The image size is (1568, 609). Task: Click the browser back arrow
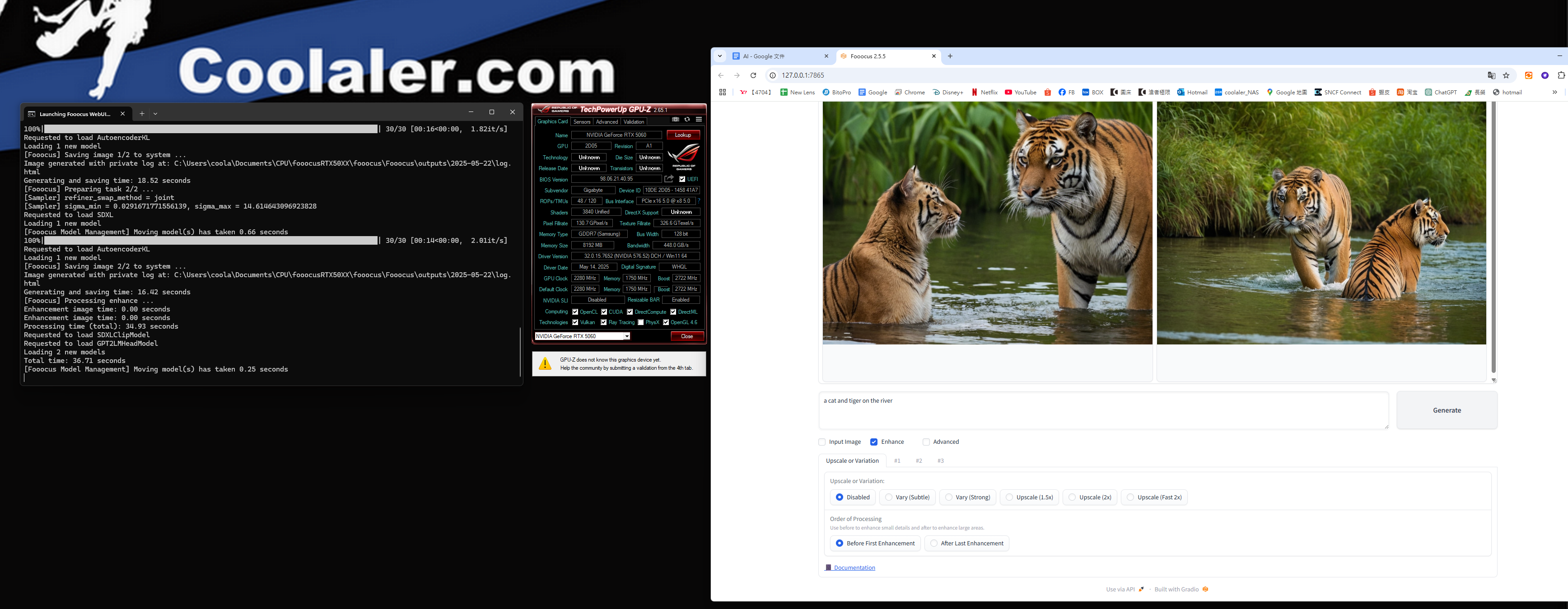pos(721,75)
